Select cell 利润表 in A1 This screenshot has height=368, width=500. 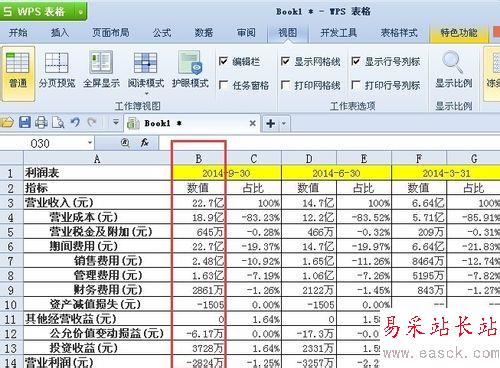pyautogui.click(x=98, y=173)
